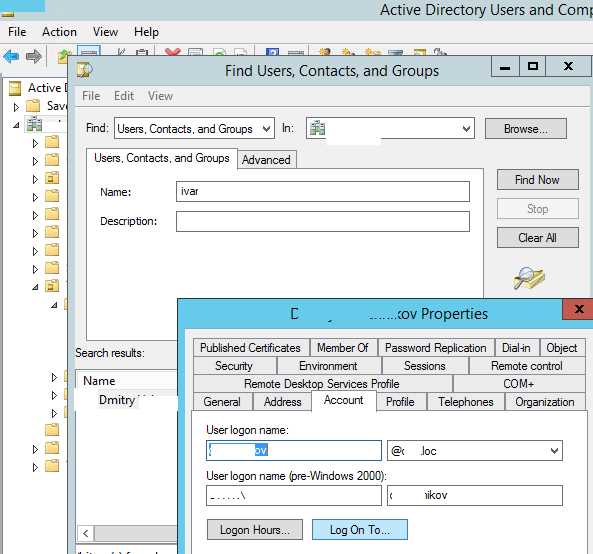Click the Find Now button
The height and width of the screenshot is (554, 593).
tap(537, 180)
